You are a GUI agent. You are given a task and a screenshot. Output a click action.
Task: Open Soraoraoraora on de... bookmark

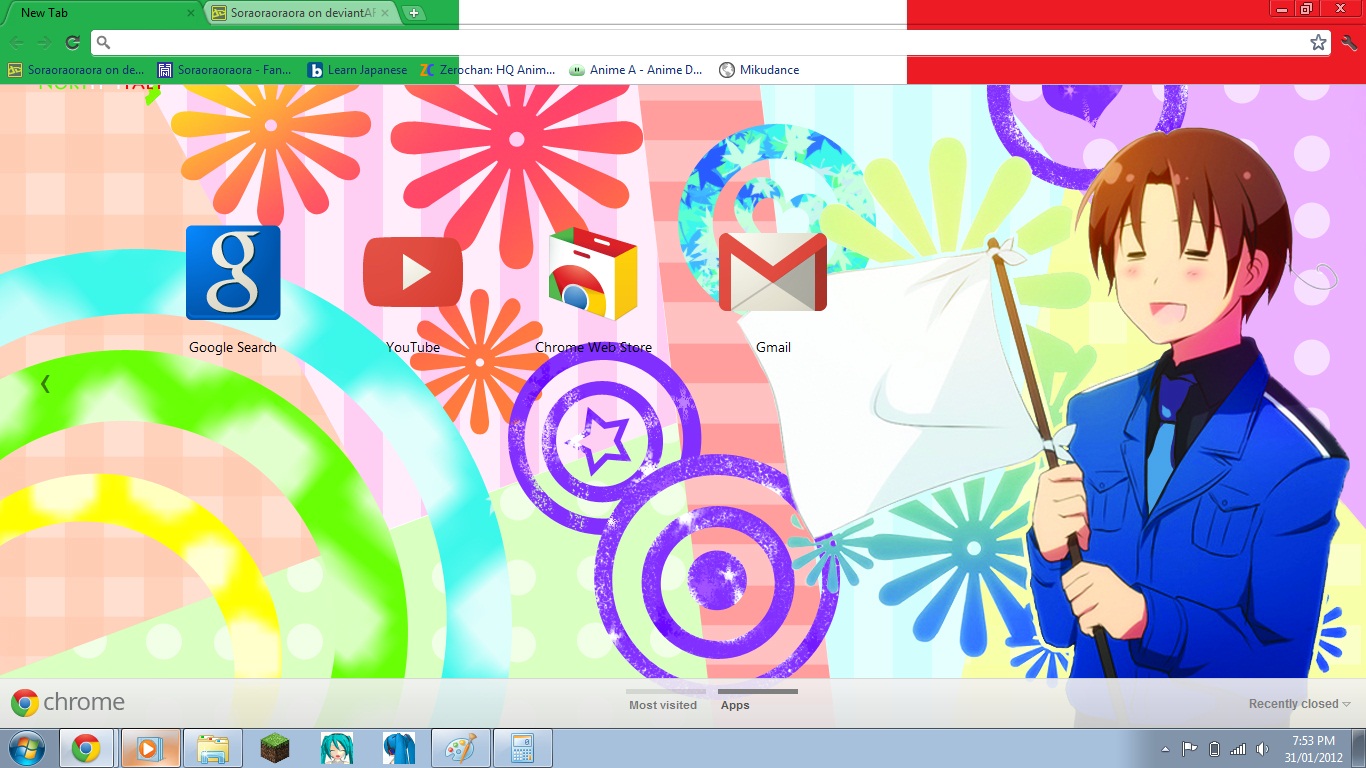(76, 70)
